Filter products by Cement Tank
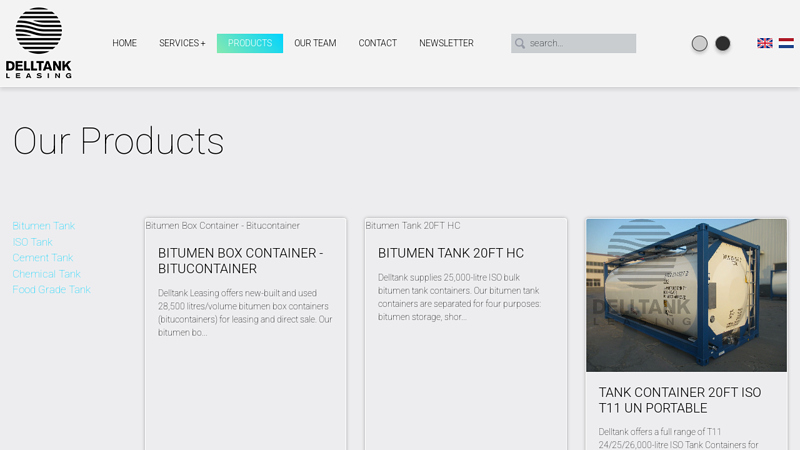 pyautogui.click(x=43, y=258)
